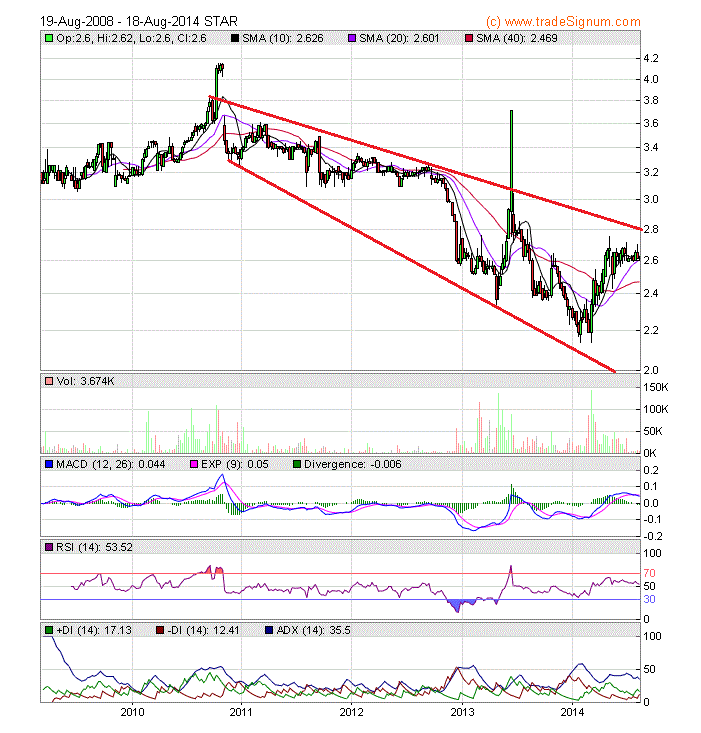Click the 'EXP (9): 0.05' label
This screenshot has width=701, height=733.
(235, 464)
